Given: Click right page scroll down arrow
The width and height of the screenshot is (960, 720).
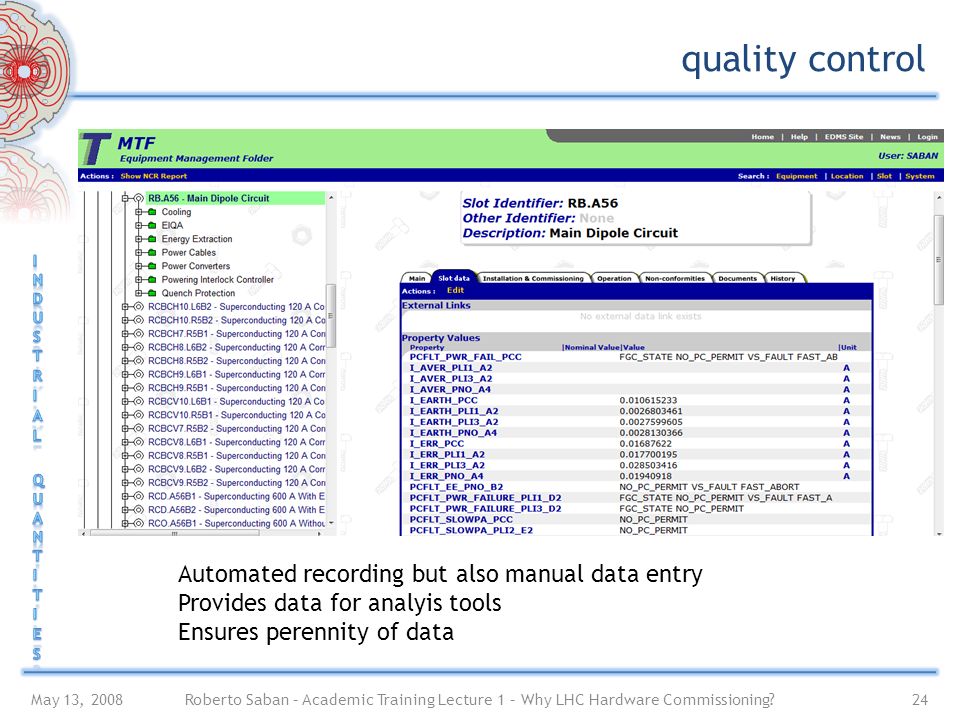Looking at the screenshot, I should click(939, 533).
